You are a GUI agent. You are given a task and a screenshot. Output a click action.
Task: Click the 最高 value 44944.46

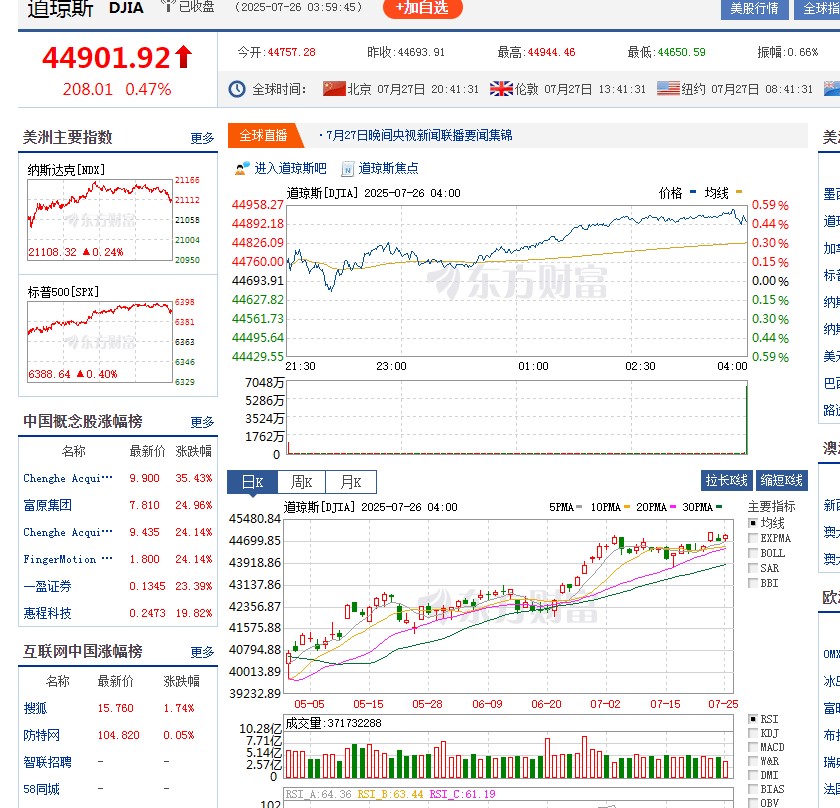point(551,52)
